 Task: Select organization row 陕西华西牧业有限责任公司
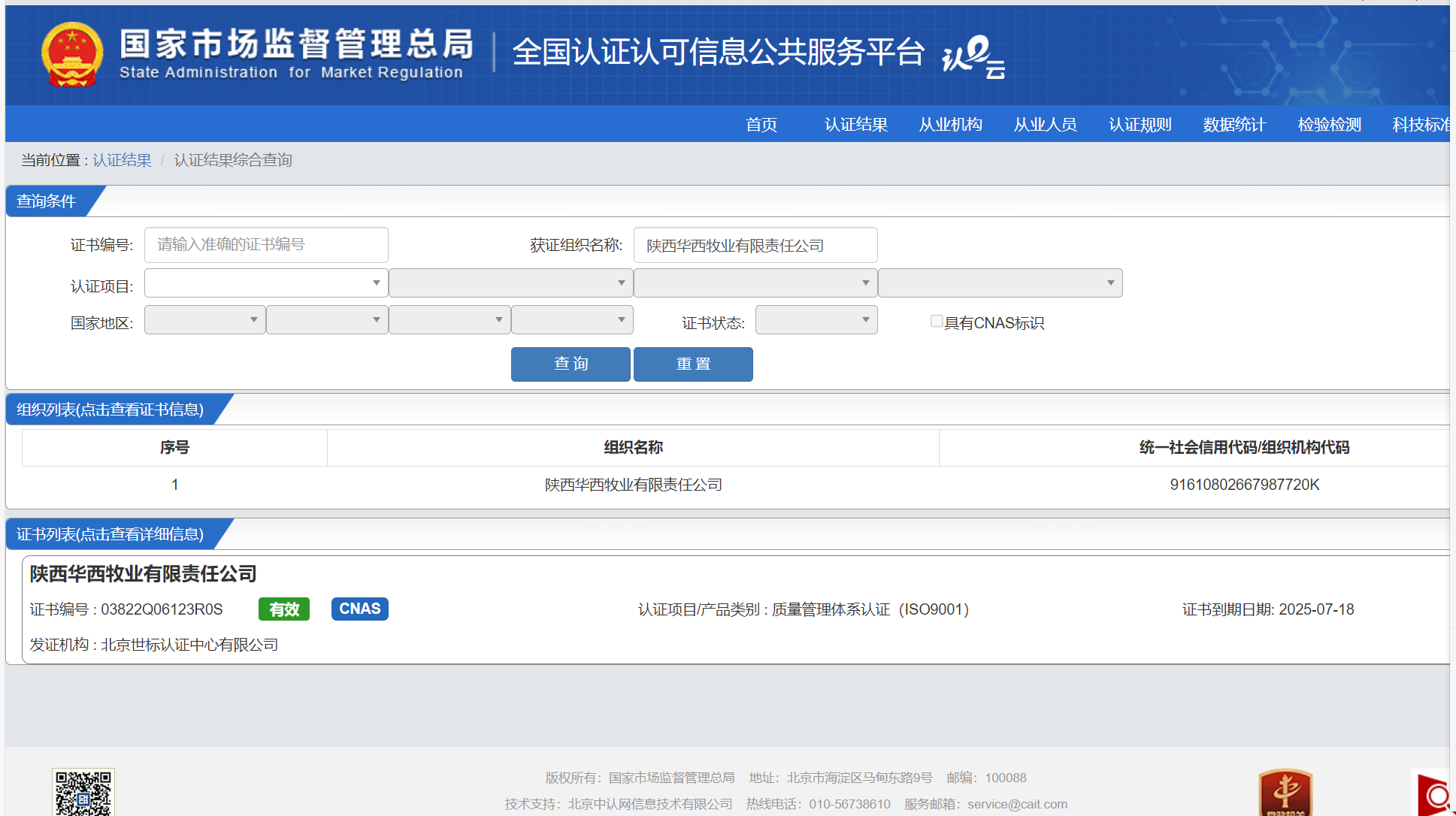(x=633, y=485)
